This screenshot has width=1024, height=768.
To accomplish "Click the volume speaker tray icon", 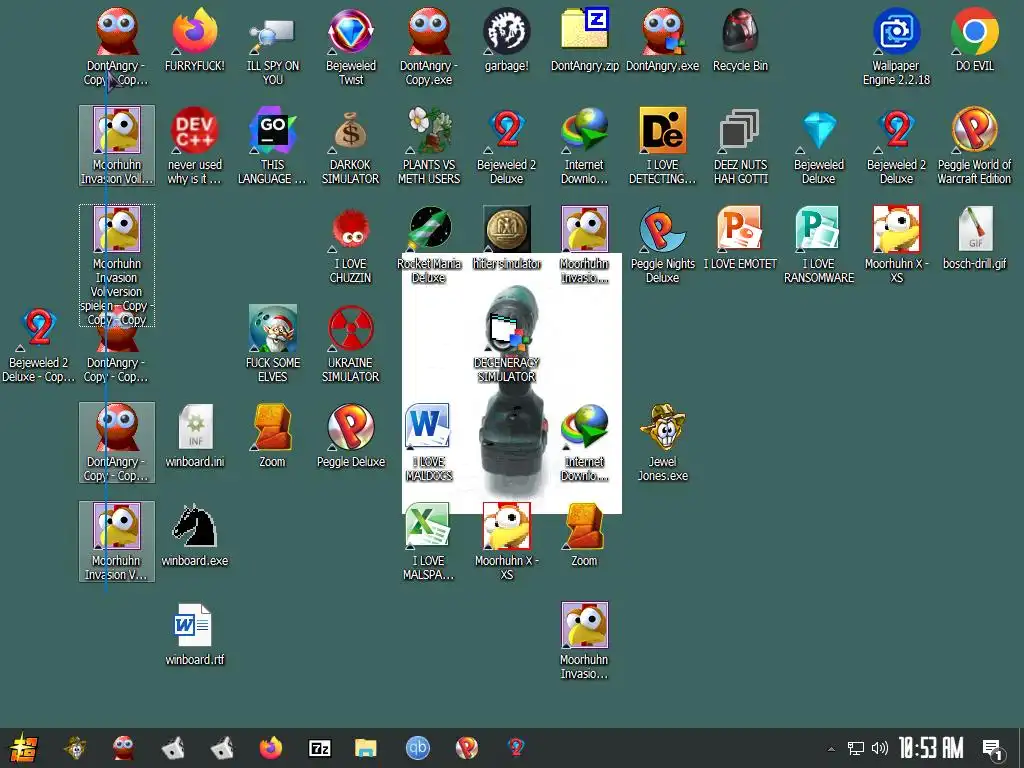I will [x=880, y=748].
